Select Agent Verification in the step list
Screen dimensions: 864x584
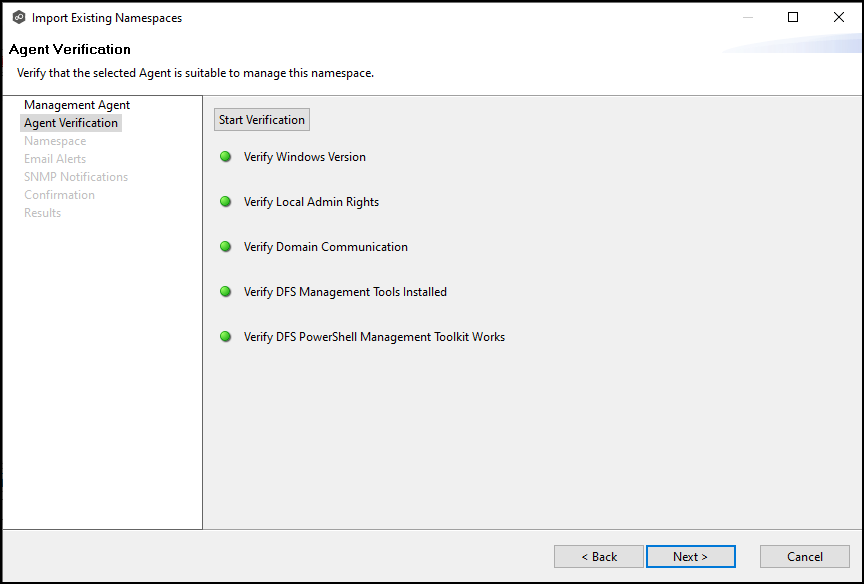tap(71, 123)
